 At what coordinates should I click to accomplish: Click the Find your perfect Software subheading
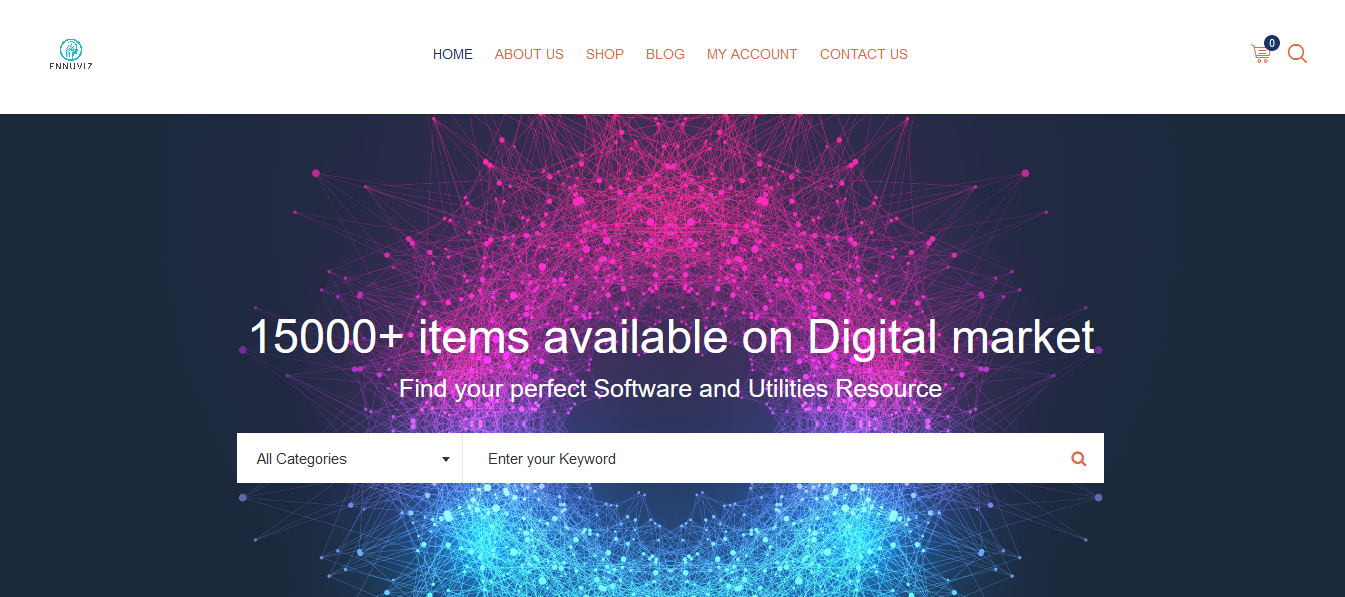pos(671,389)
